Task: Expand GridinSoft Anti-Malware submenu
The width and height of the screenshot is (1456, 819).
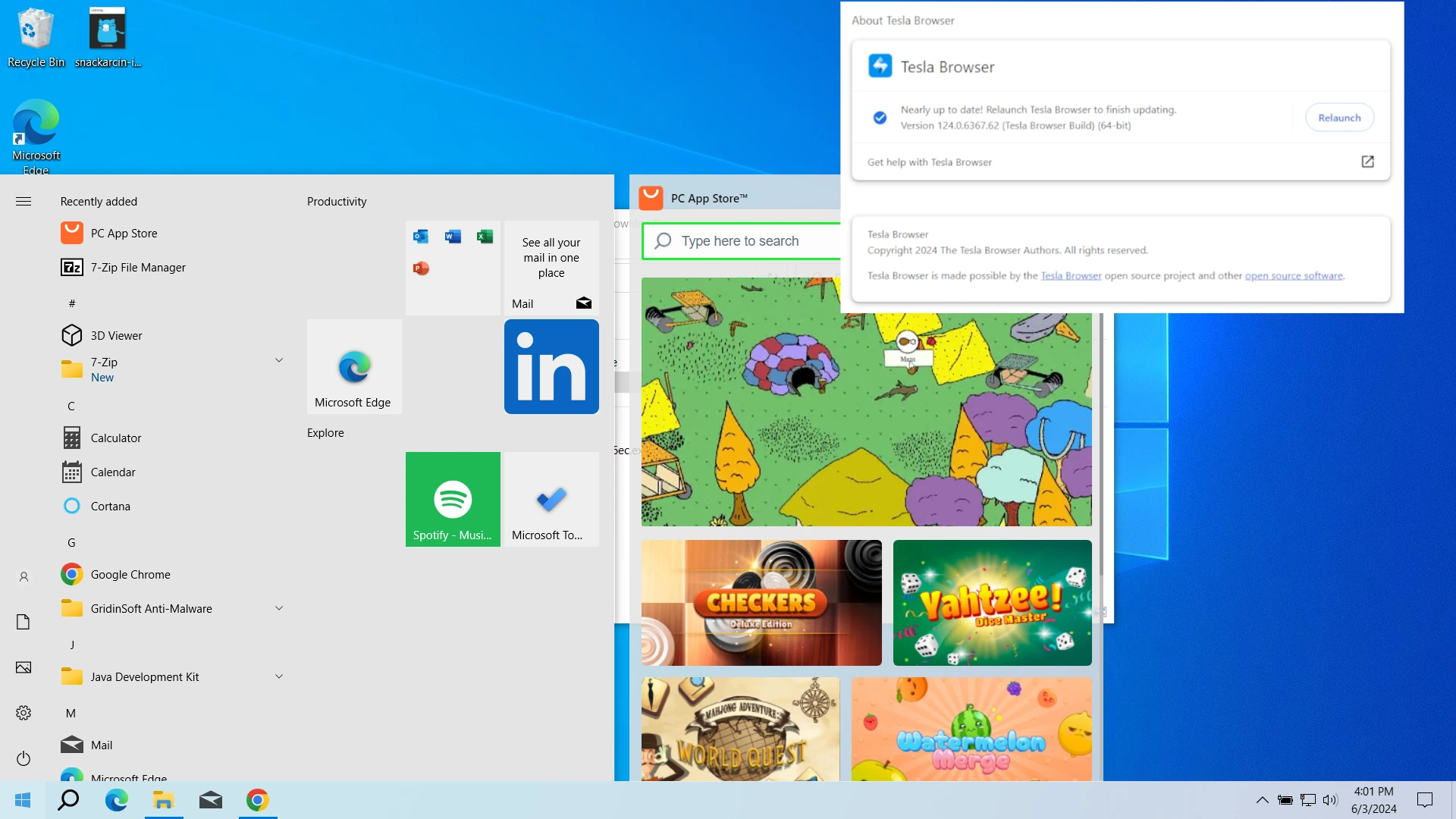Action: [280, 608]
